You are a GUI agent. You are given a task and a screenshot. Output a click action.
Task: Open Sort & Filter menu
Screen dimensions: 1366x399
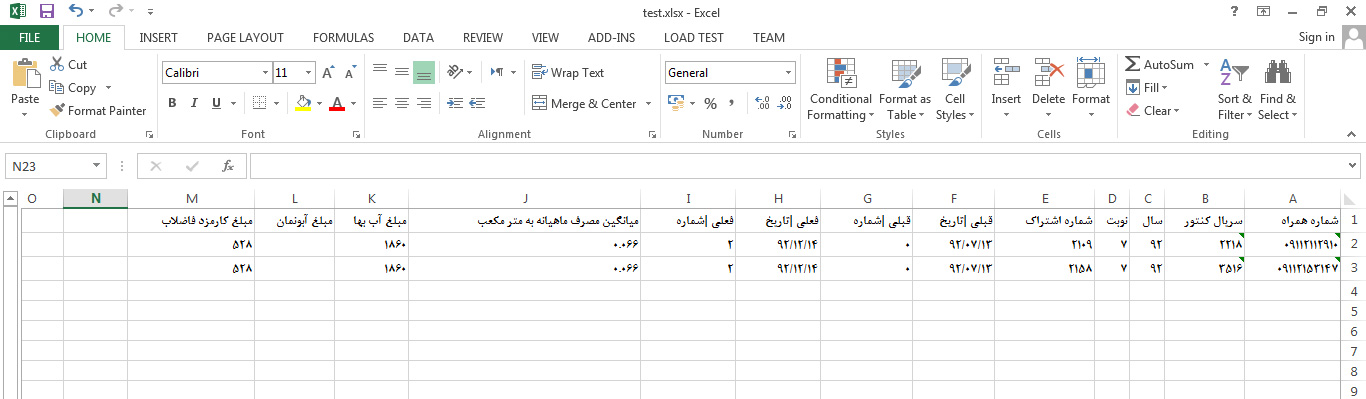coord(1234,90)
